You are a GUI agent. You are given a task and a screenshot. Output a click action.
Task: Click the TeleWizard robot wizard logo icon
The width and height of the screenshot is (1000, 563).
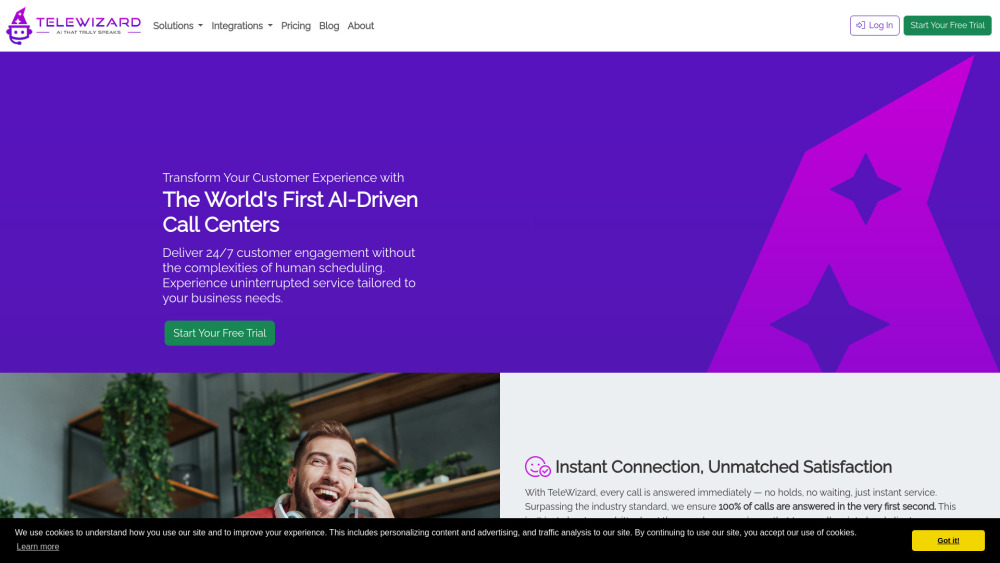click(19, 26)
